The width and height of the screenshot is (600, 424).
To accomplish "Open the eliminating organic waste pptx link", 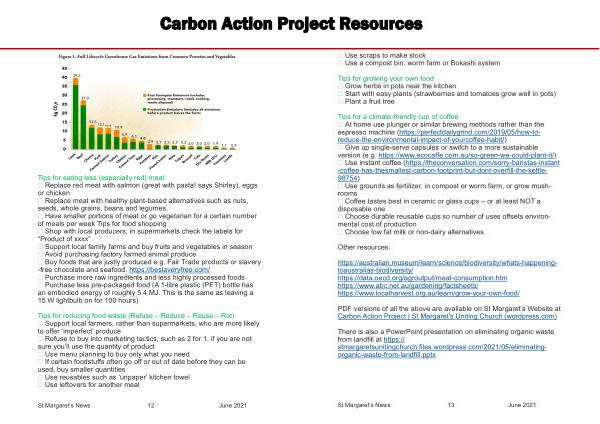I will 442,347.
